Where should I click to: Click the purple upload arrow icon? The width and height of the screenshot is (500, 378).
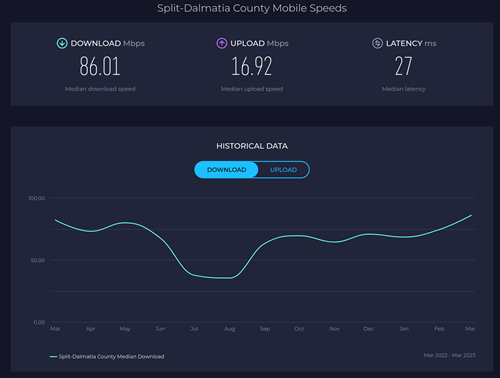(x=222, y=43)
